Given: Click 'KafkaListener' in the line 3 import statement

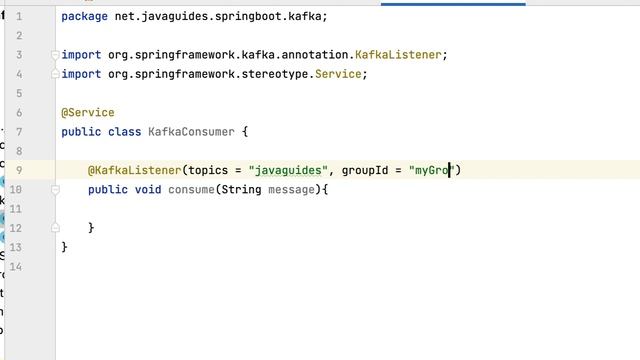Looking at the screenshot, I should coord(398,55).
